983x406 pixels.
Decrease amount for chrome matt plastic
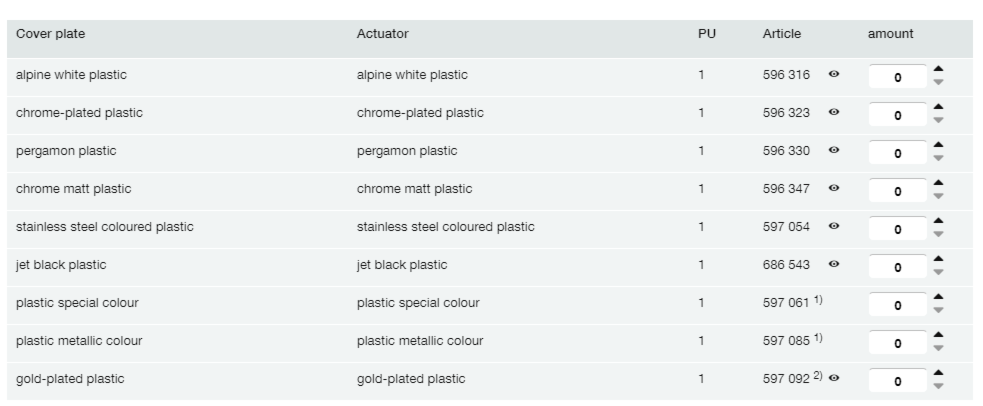(938, 197)
